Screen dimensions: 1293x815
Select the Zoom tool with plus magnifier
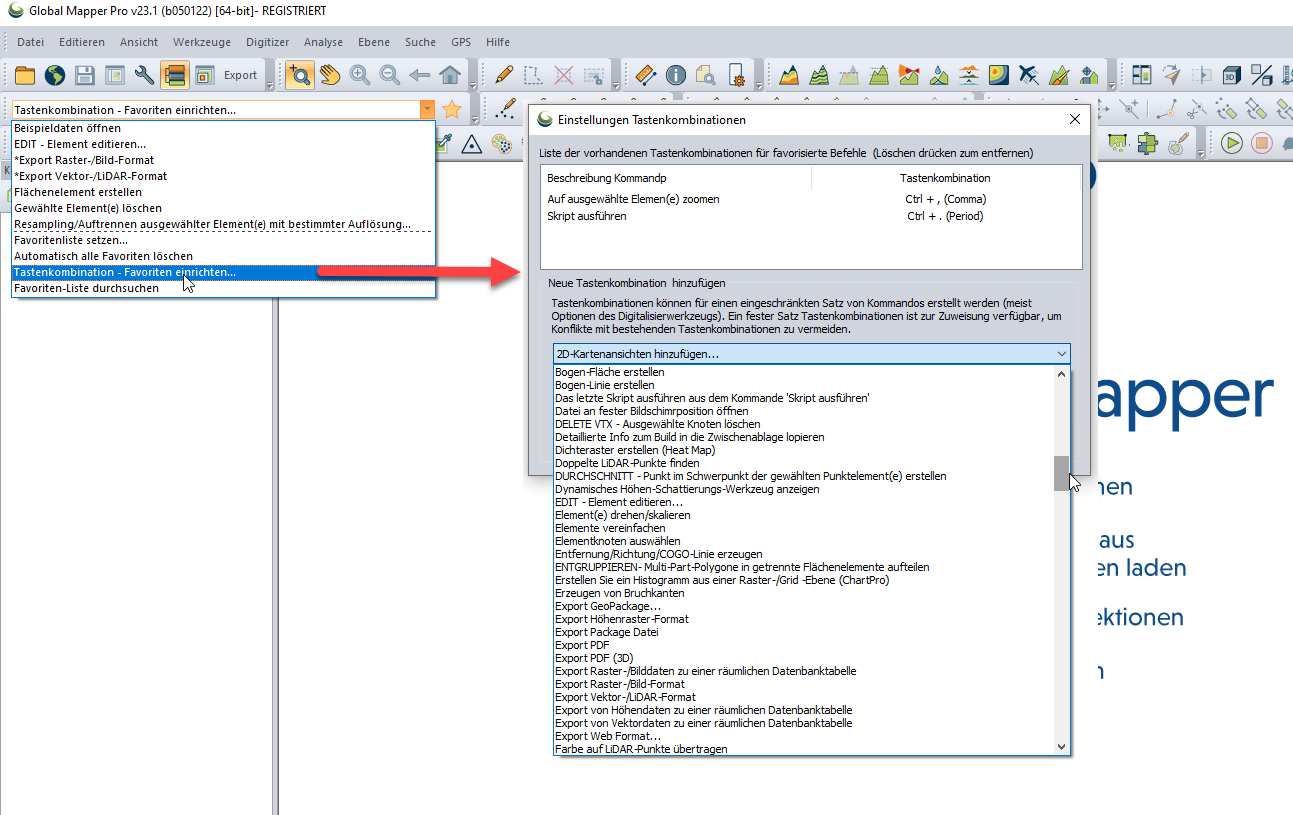(x=299, y=75)
